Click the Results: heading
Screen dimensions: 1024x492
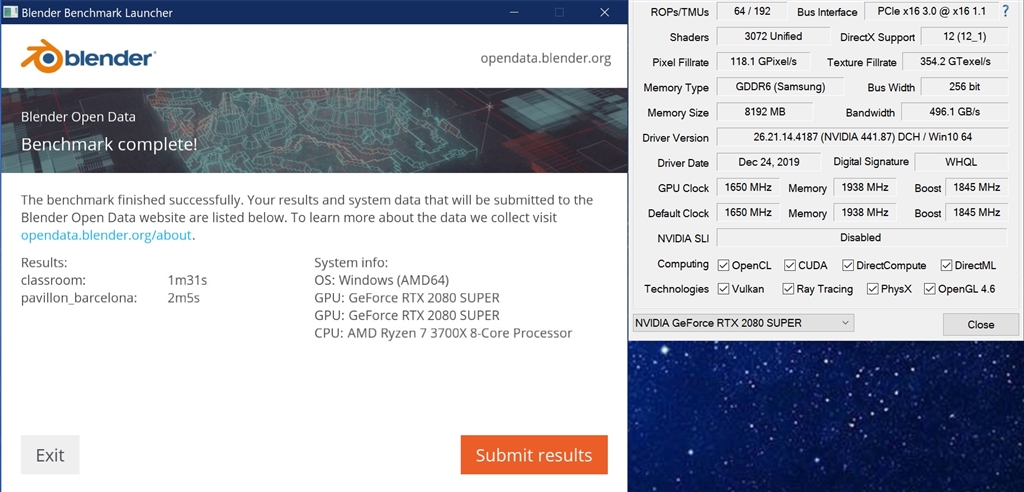[x=44, y=263]
